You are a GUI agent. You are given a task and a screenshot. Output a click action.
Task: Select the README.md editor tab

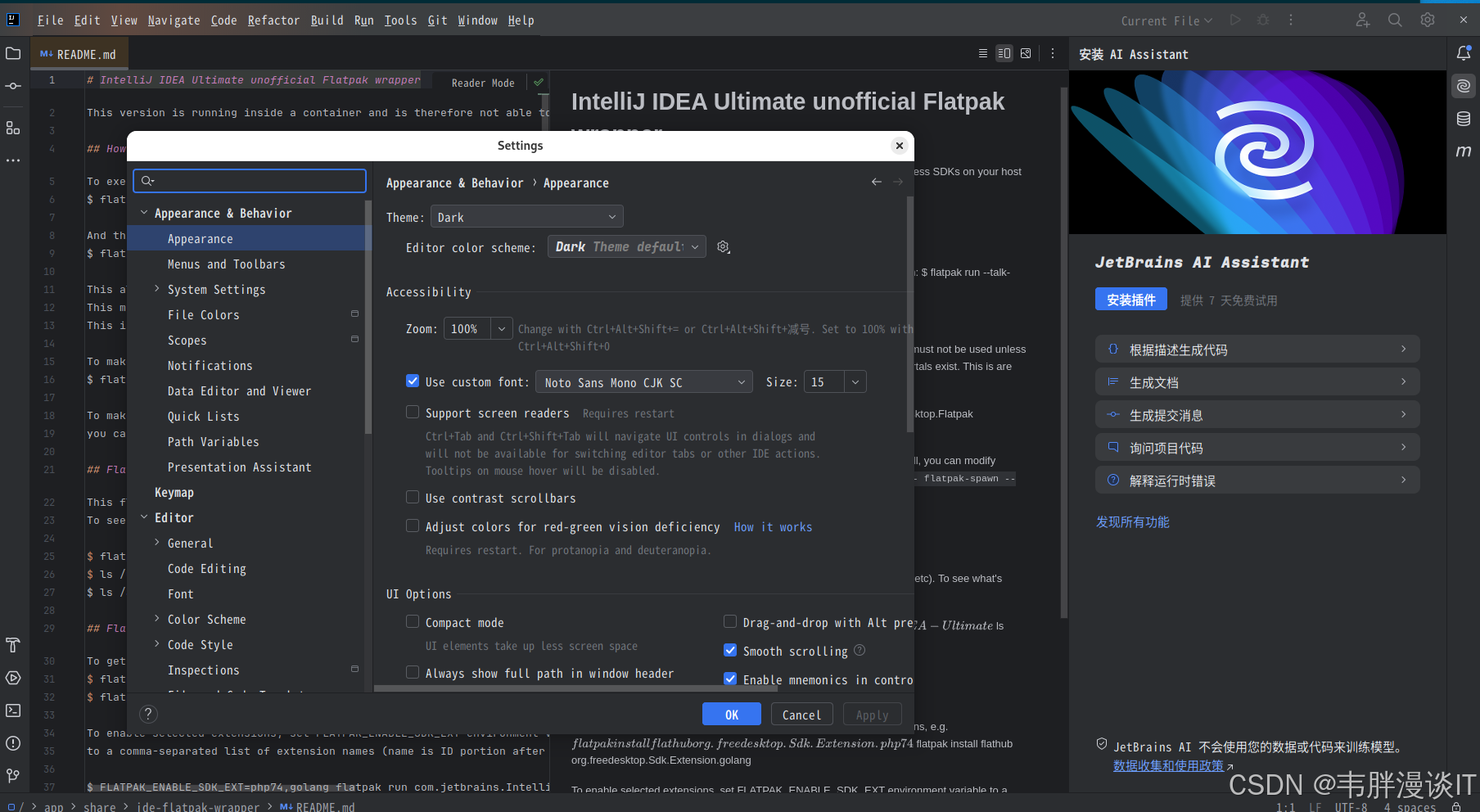coord(79,54)
